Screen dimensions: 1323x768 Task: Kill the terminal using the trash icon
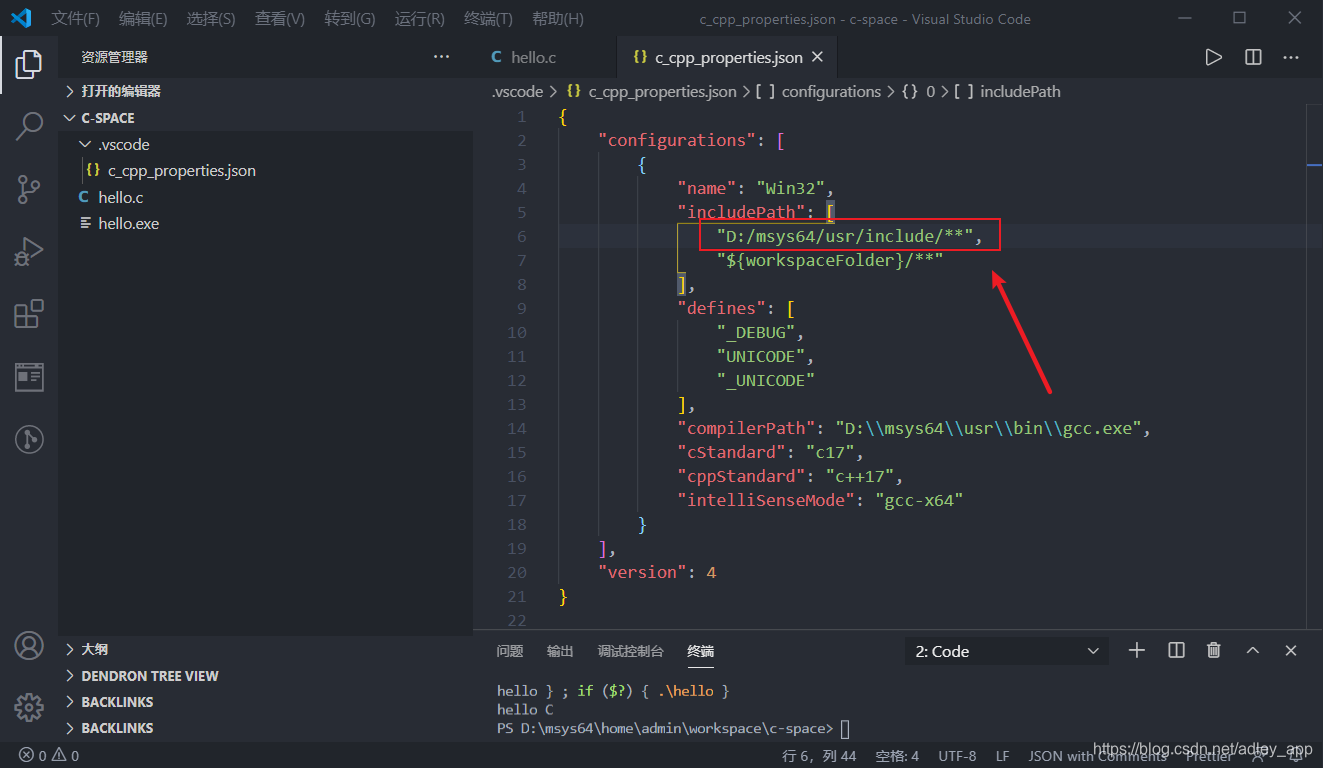(x=1213, y=650)
